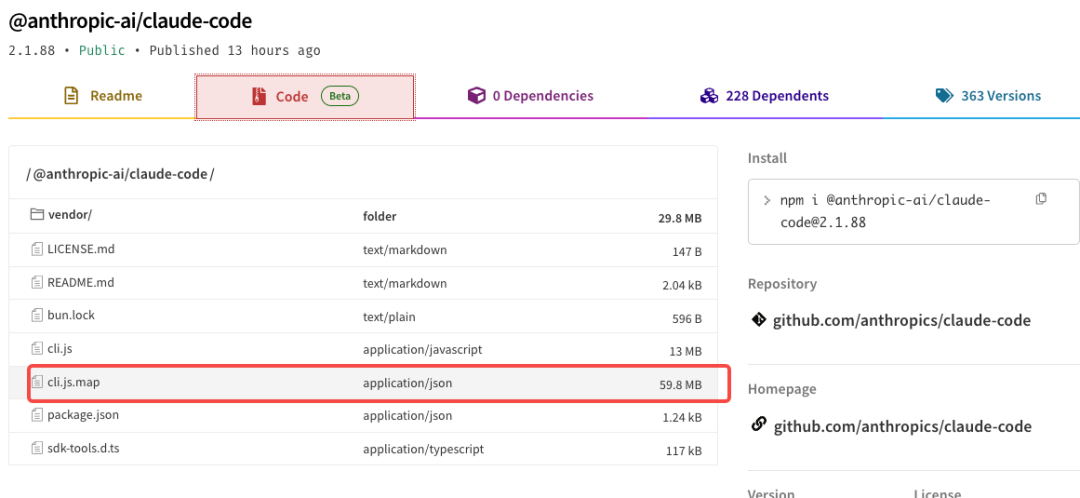Click the npm i install command text
Image resolution: width=1080 pixels, height=498 pixels.
point(884,211)
